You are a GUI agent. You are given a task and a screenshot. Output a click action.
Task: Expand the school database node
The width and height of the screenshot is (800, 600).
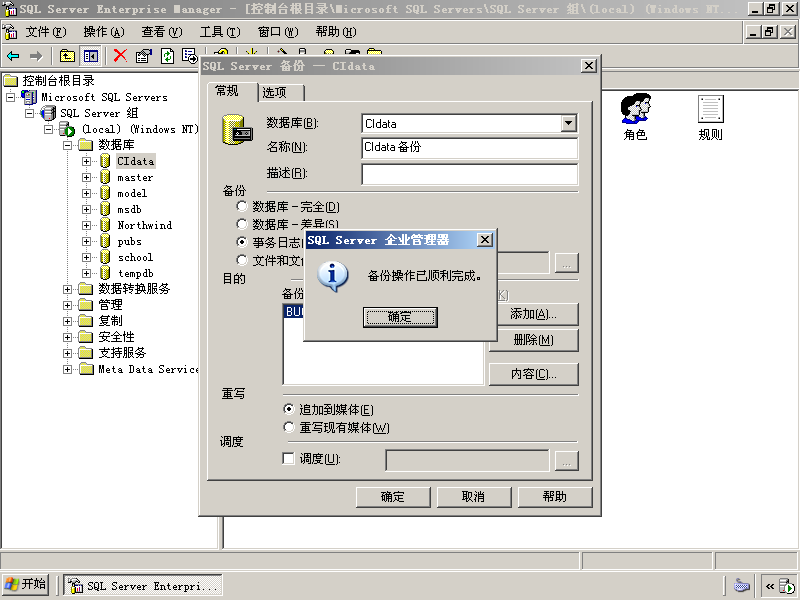pyautogui.click(x=86, y=257)
